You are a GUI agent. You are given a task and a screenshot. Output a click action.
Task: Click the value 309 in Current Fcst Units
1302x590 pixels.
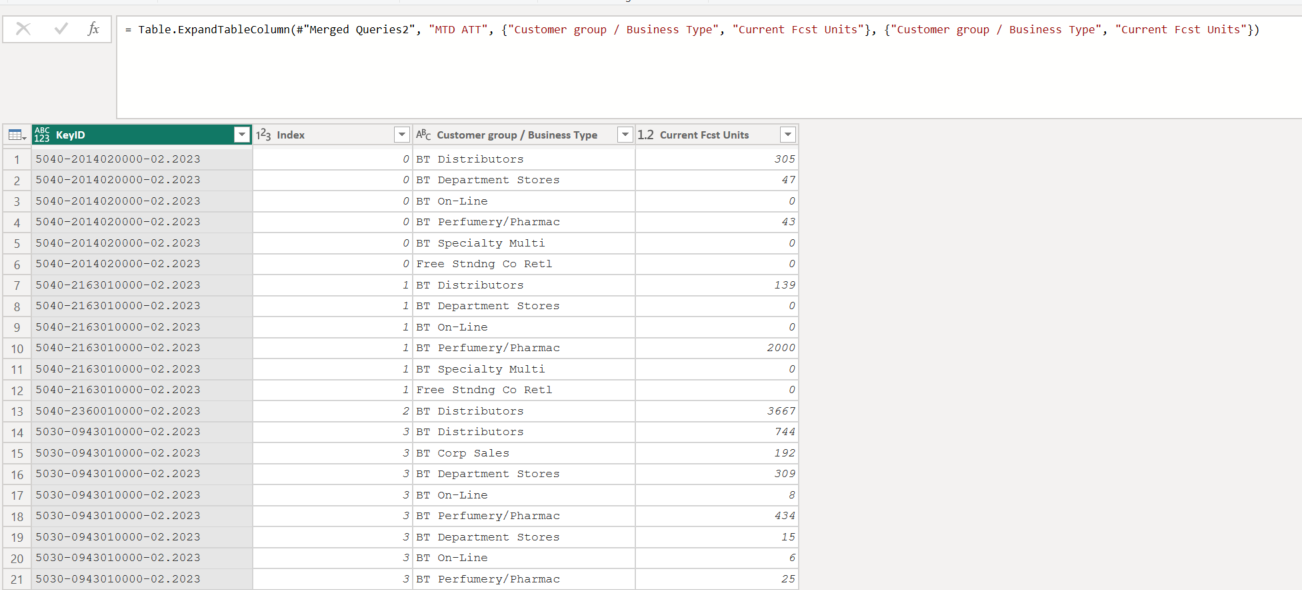click(x=784, y=474)
